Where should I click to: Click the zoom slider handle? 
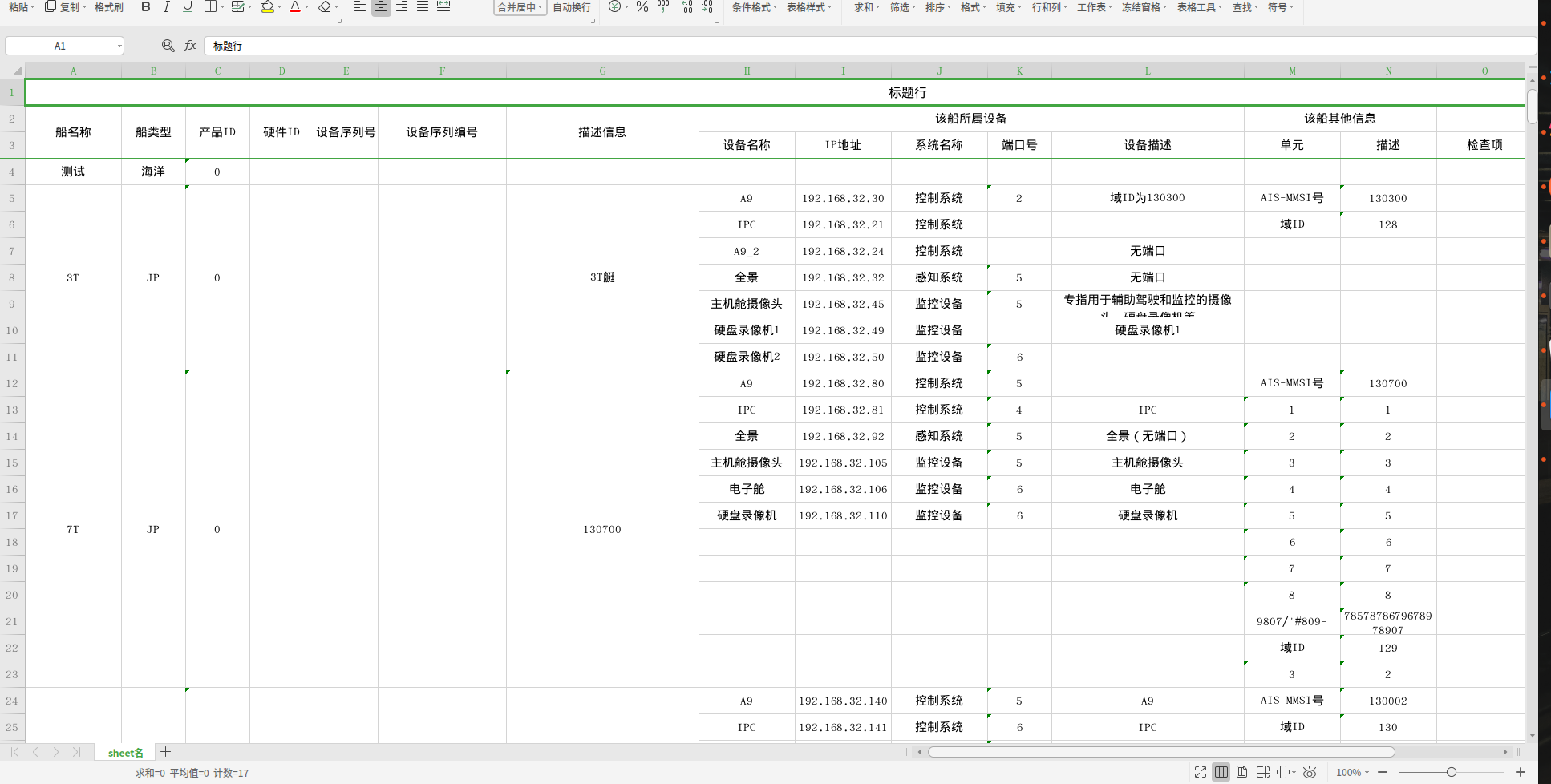(1451, 772)
